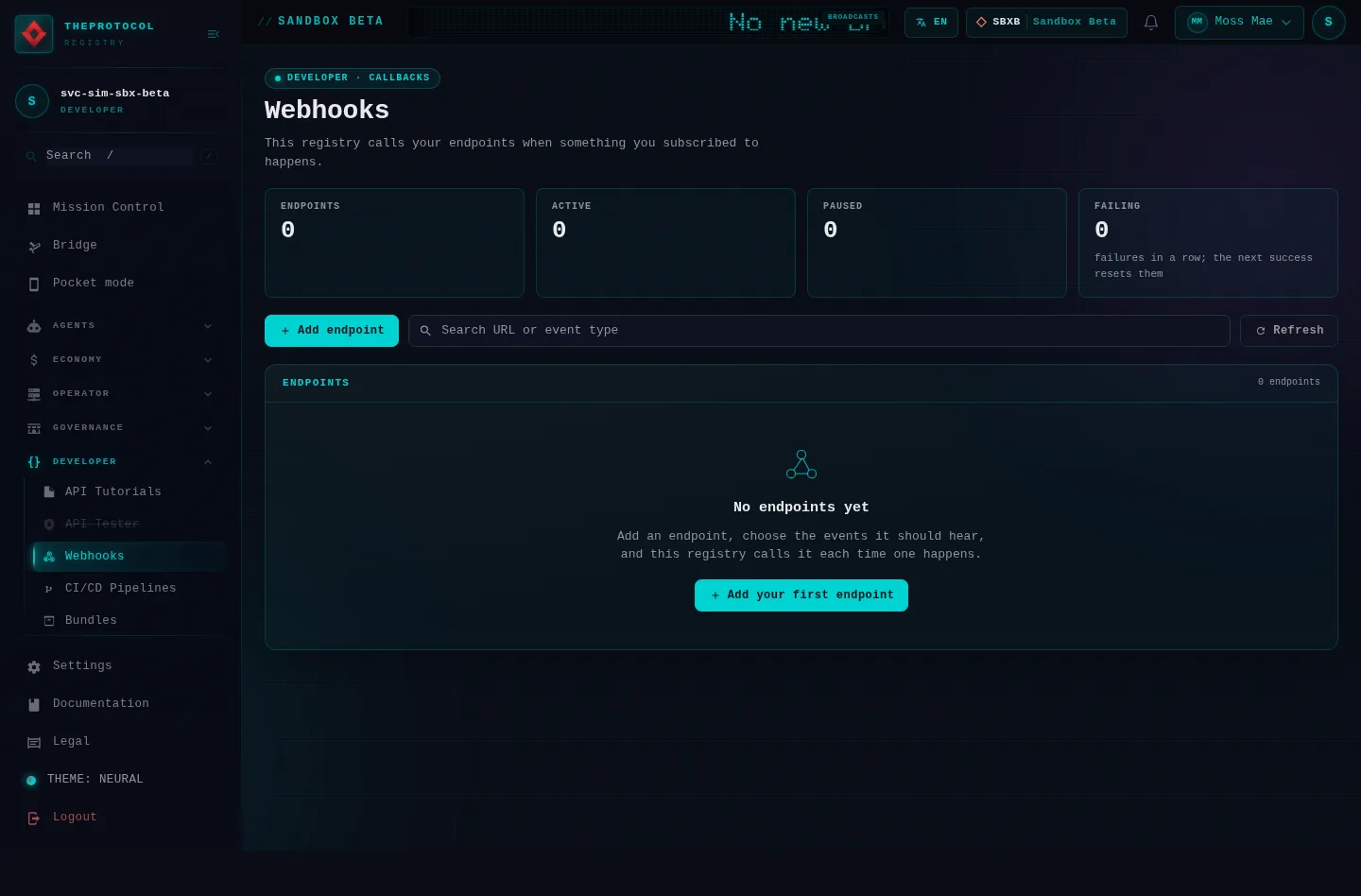Collapse the sidebar with the menu toggle icon

click(x=214, y=34)
